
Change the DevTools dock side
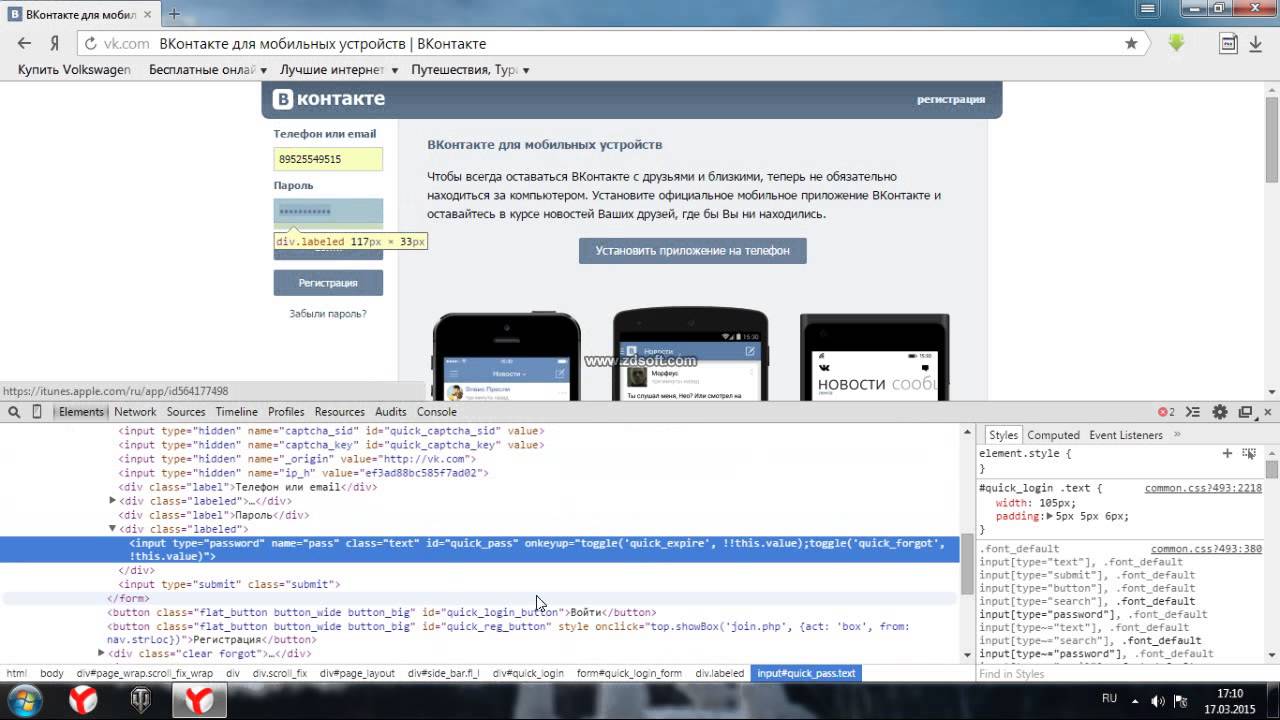pos(1246,412)
